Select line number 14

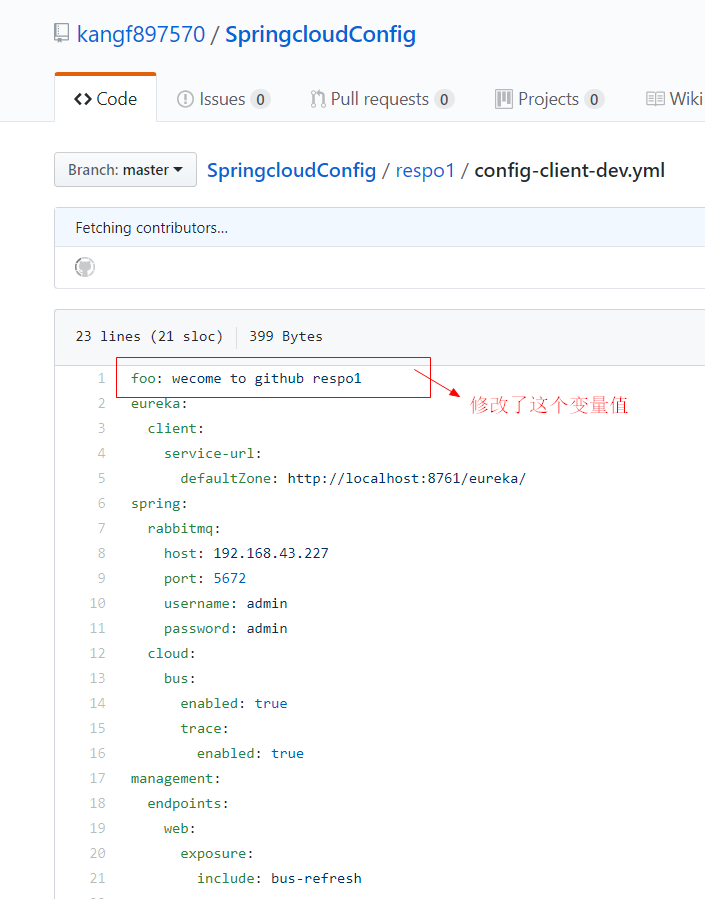(97, 703)
